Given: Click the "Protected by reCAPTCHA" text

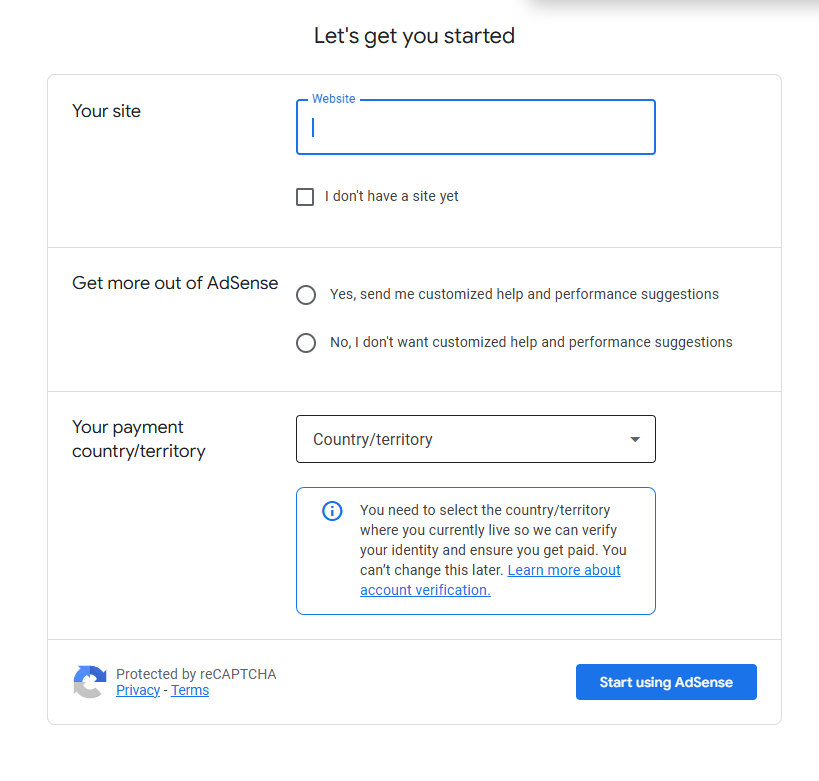Looking at the screenshot, I should (196, 674).
